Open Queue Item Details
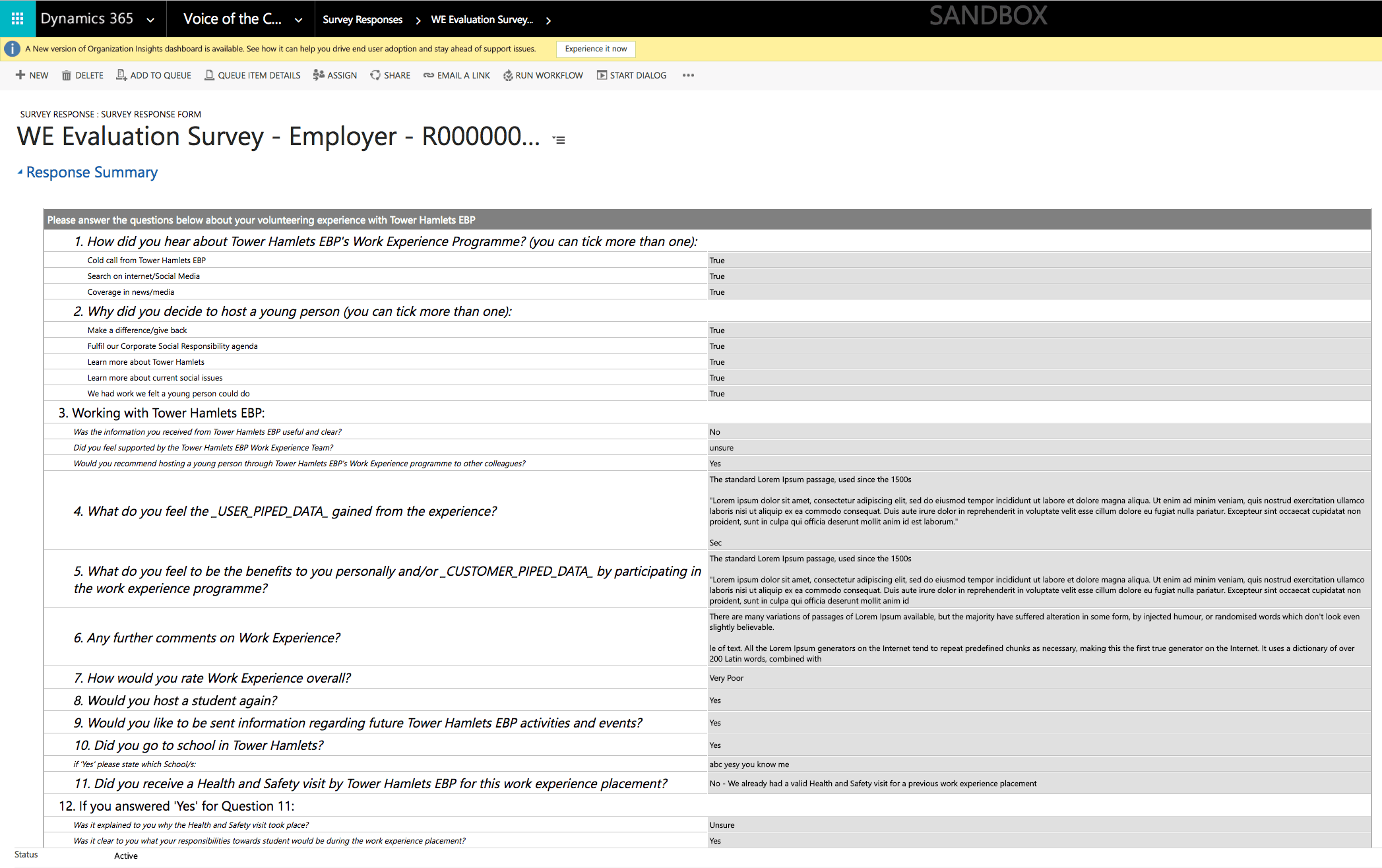 point(253,75)
